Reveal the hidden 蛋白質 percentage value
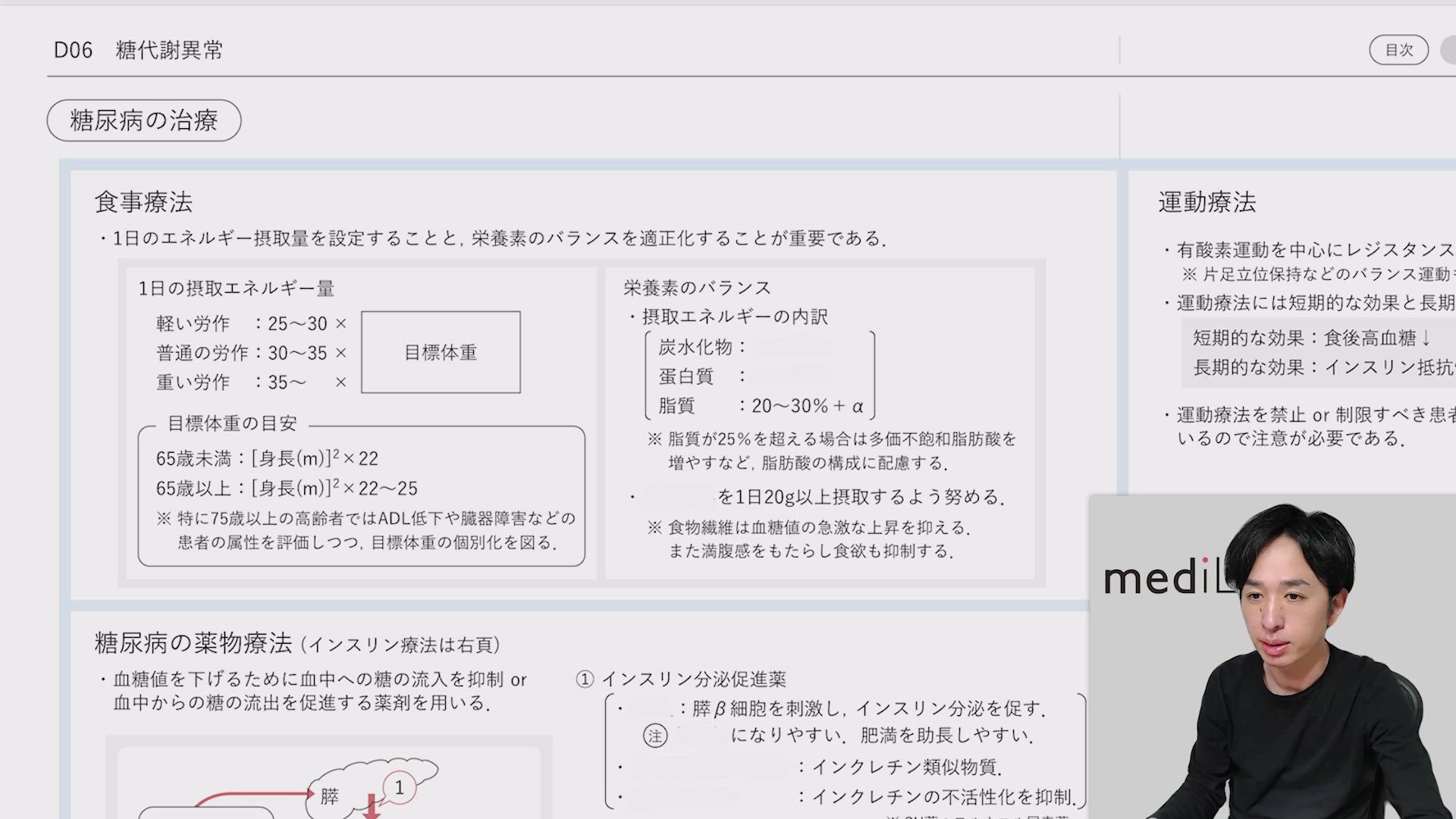Screen dimensions: 1456x819 (x=792, y=376)
